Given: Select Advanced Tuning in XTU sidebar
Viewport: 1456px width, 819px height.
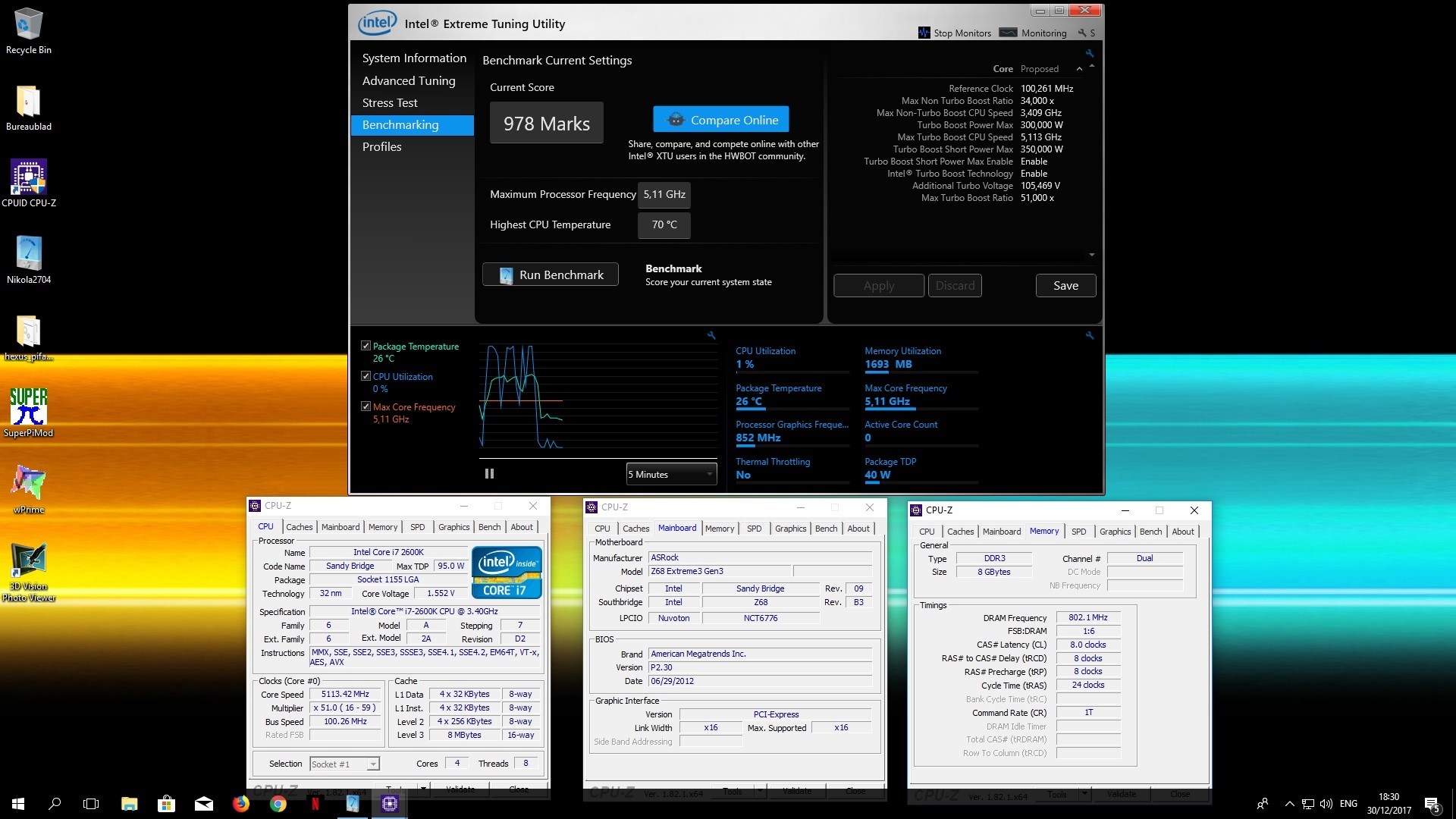Looking at the screenshot, I should [409, 80].
